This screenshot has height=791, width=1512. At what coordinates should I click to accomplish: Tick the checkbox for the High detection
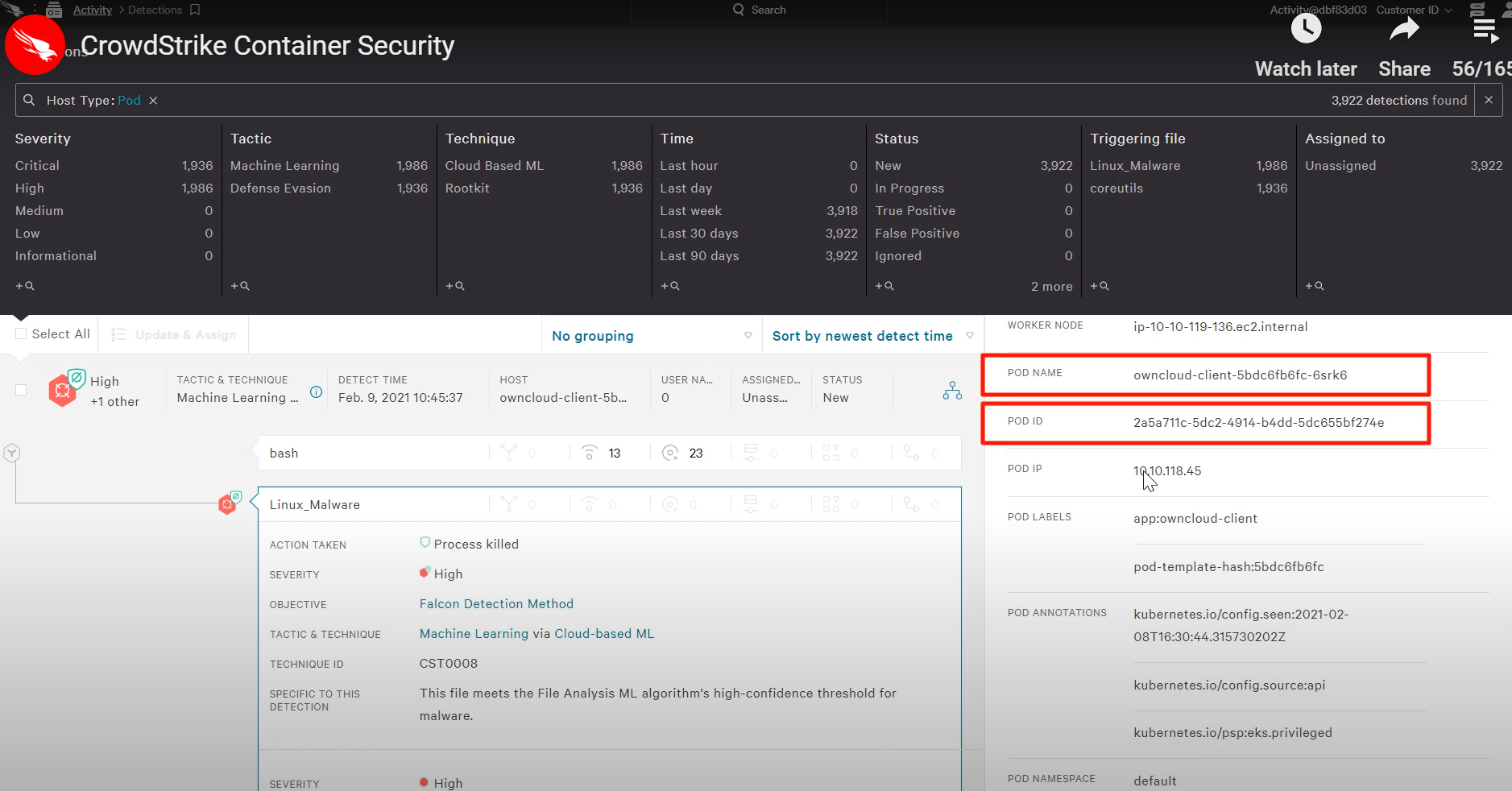point(22,390)
